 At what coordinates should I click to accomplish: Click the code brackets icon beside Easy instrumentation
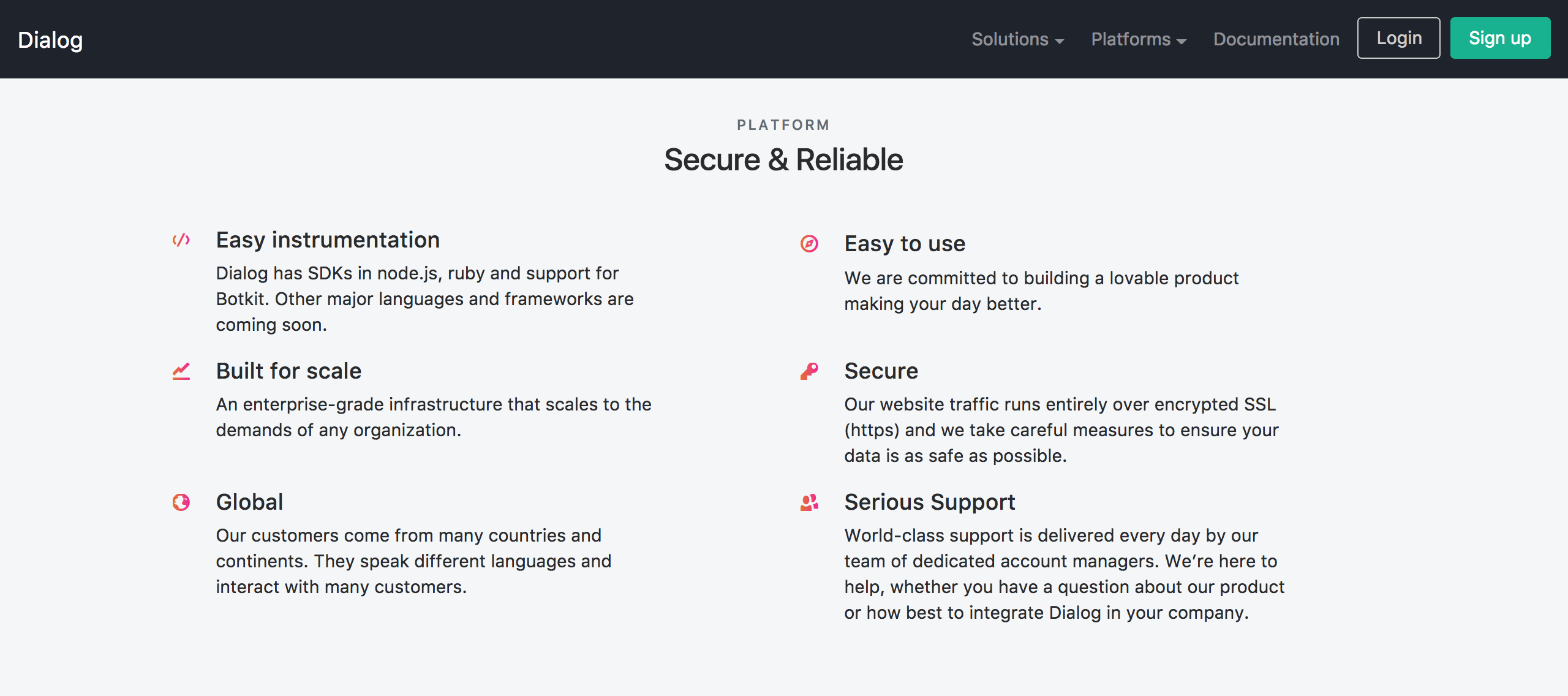point(181,240)
